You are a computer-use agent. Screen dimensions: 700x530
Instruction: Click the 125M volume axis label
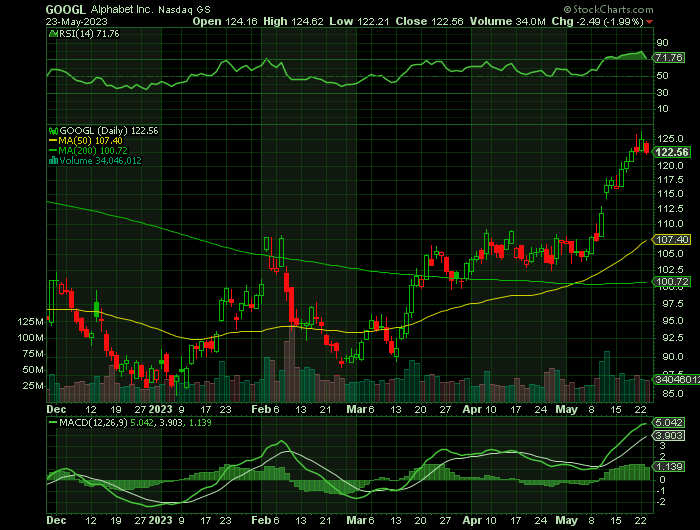click(x=30, y=322)
